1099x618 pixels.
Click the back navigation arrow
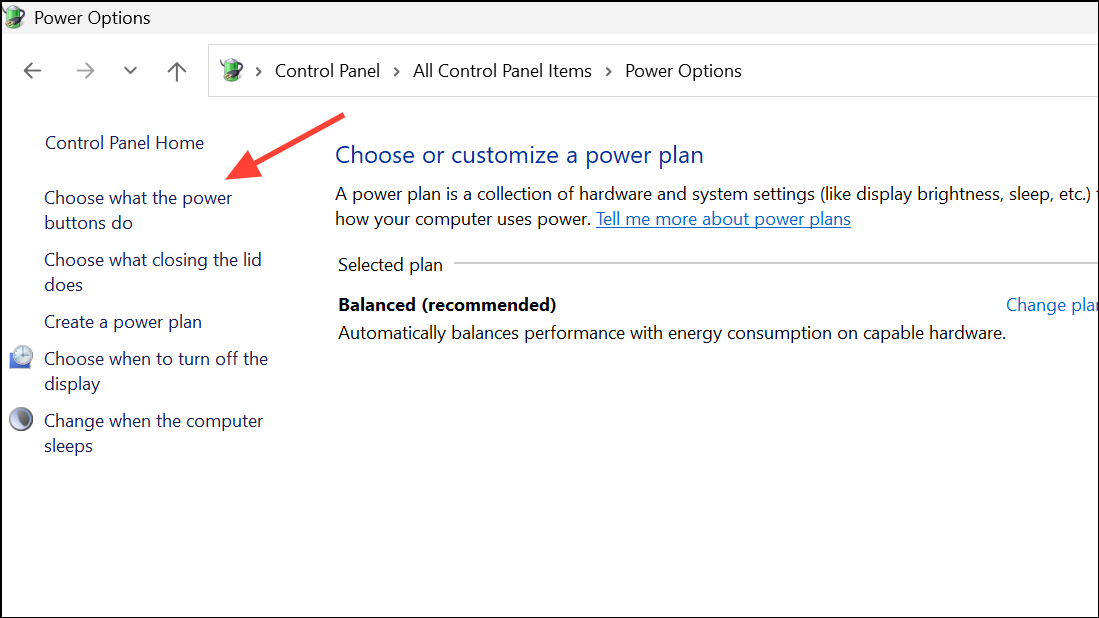[32, 70]
